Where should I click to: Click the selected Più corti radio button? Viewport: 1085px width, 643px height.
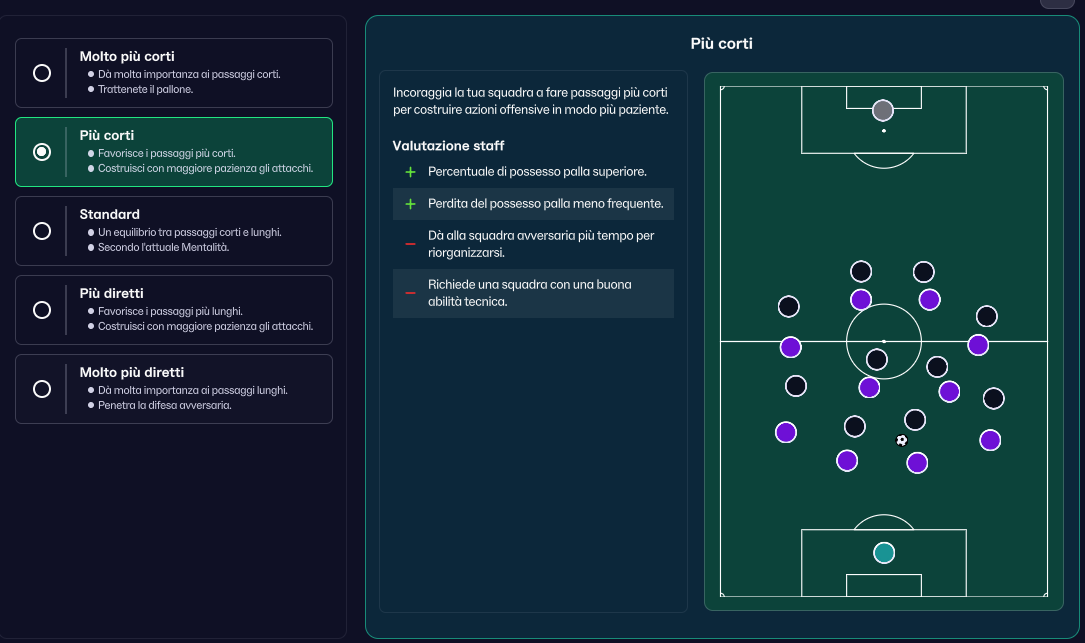point(42,152)
